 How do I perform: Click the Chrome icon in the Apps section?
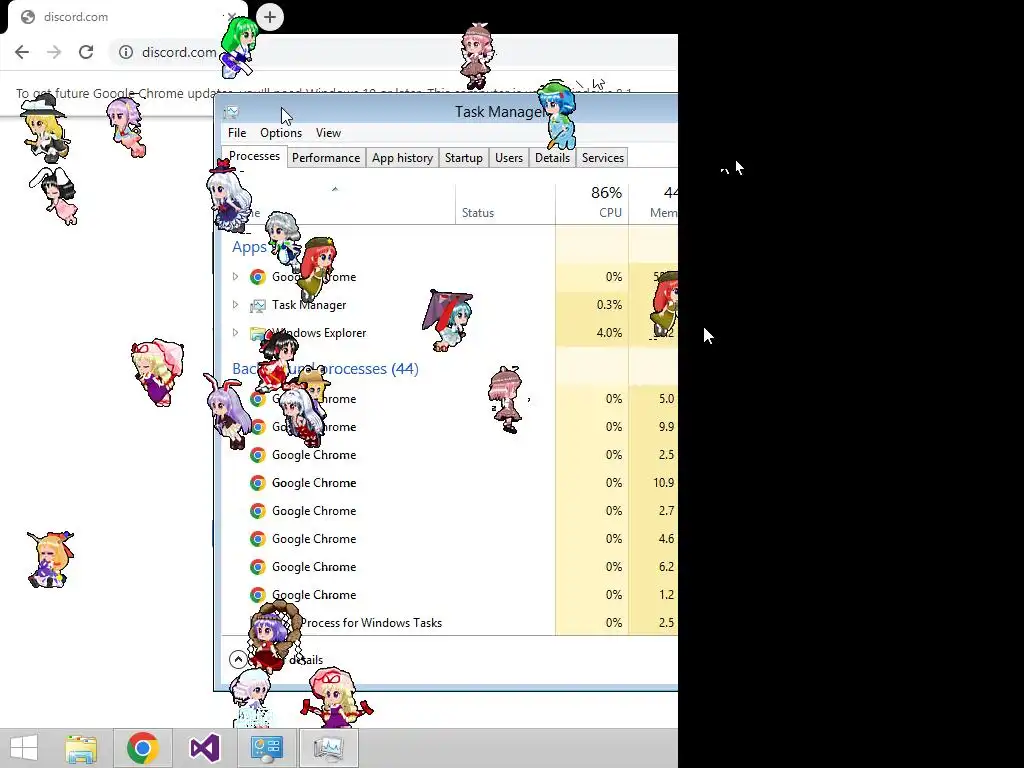point(258,277)
